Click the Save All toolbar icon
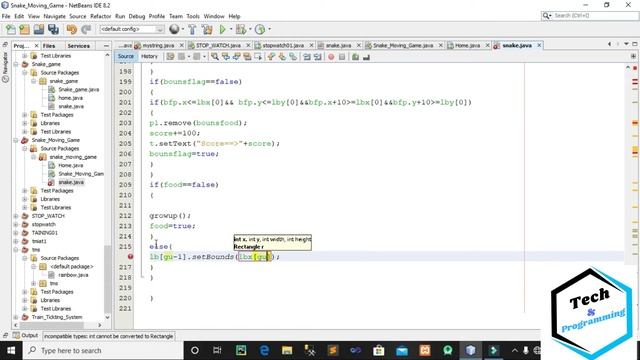This screenshot has width=640, height=360. pos(53,29)
